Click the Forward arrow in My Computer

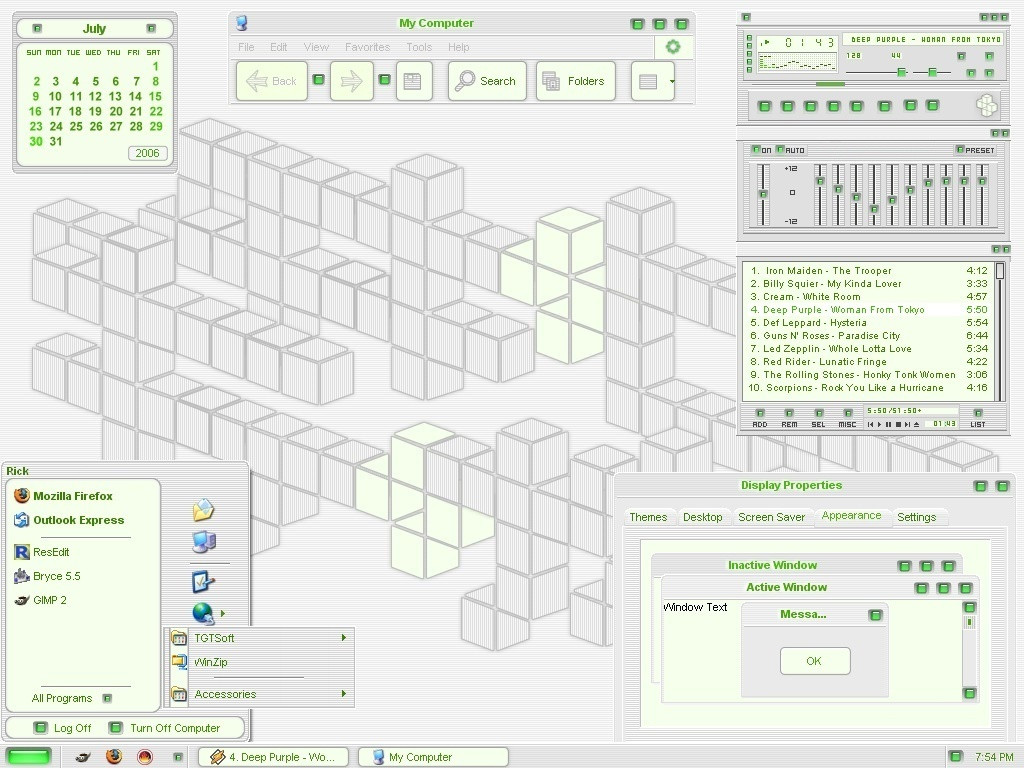351,81
